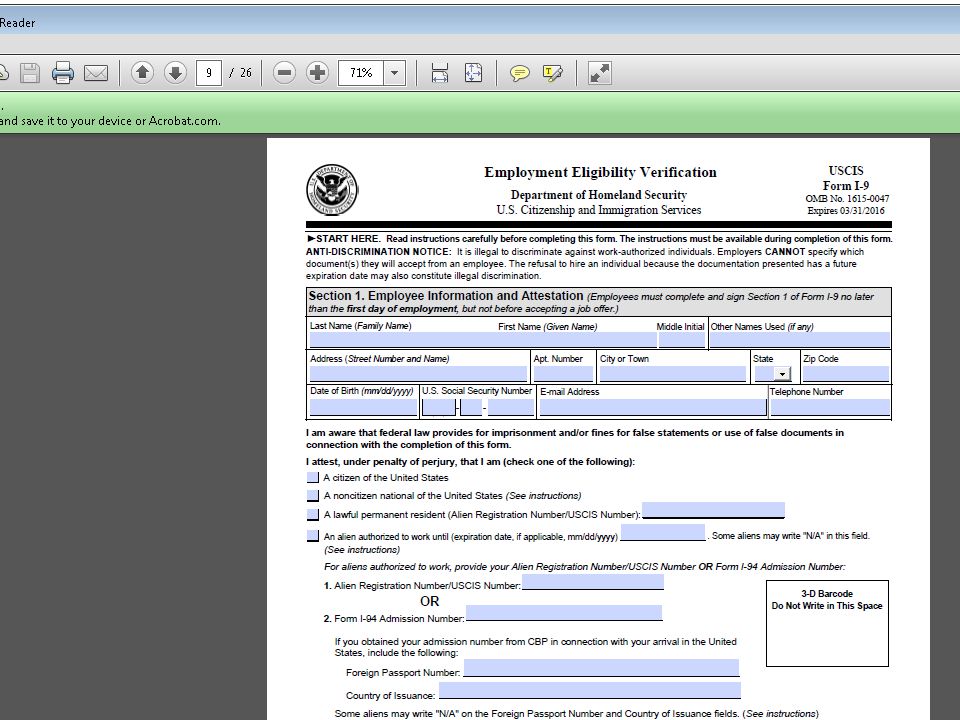Go to next page arrow

[175, 73]
